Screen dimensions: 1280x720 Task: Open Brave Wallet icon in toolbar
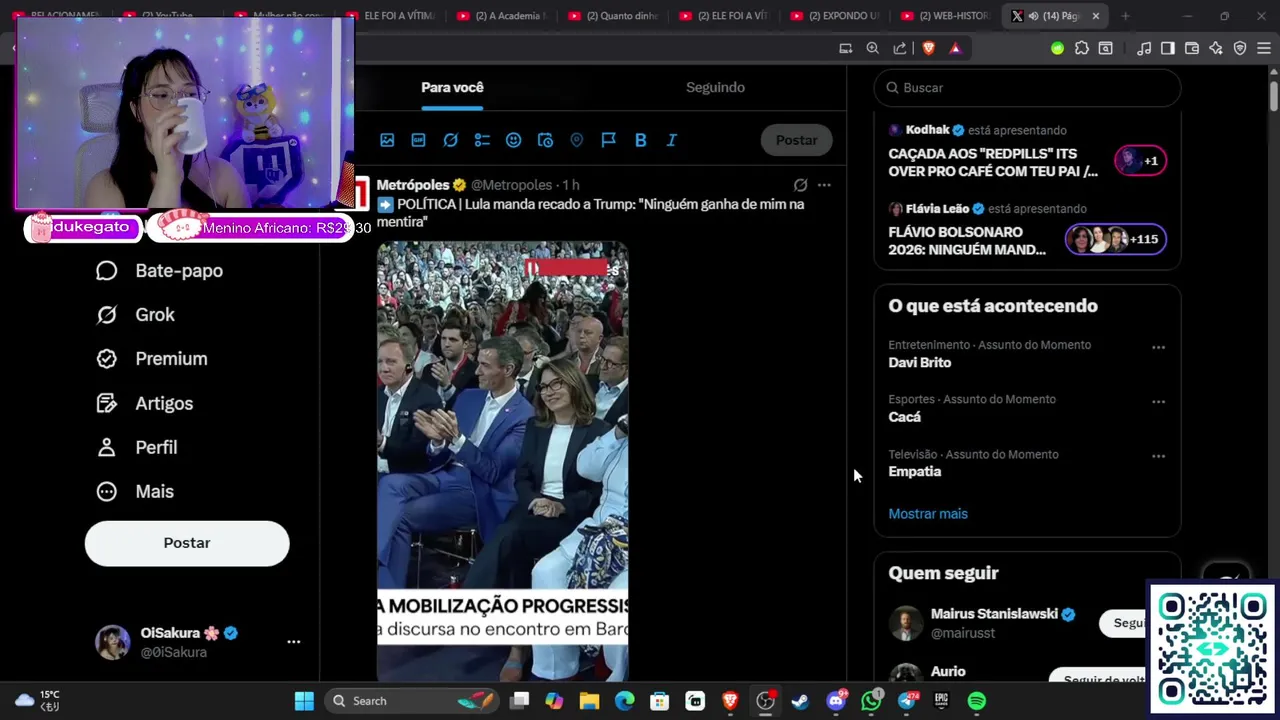pos(1192,48)
